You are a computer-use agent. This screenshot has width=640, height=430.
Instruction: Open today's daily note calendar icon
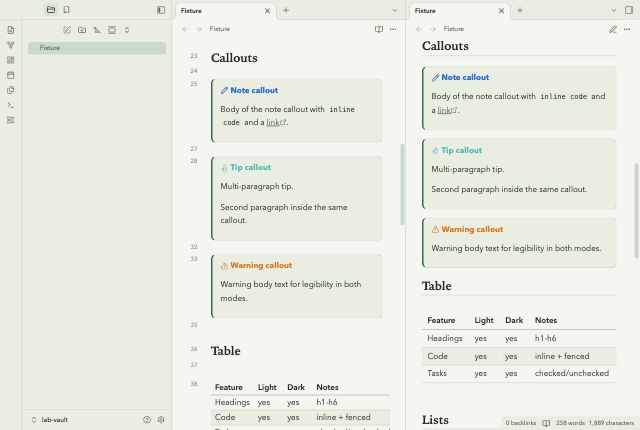(x=11, y=75)
